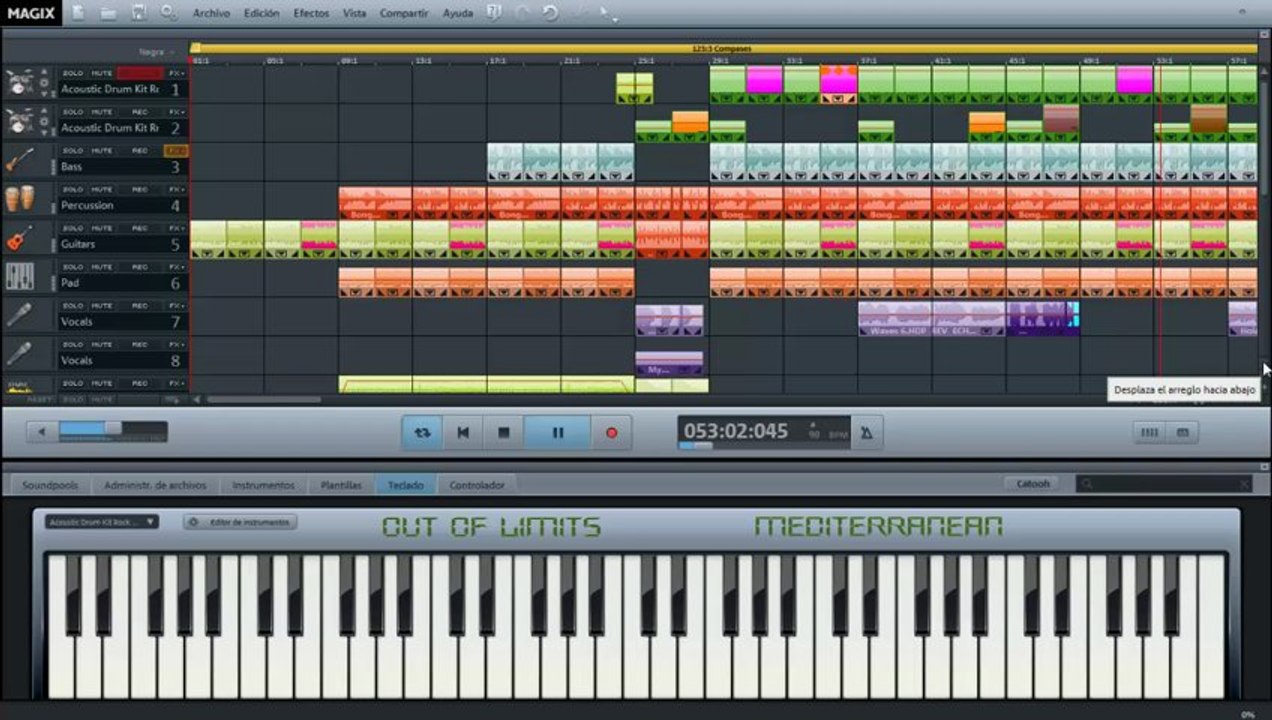Image resolution: width=1272 pixels, height=720 pixels.
Task: Toggle loop playback mode button
Action: click(422, 433)
